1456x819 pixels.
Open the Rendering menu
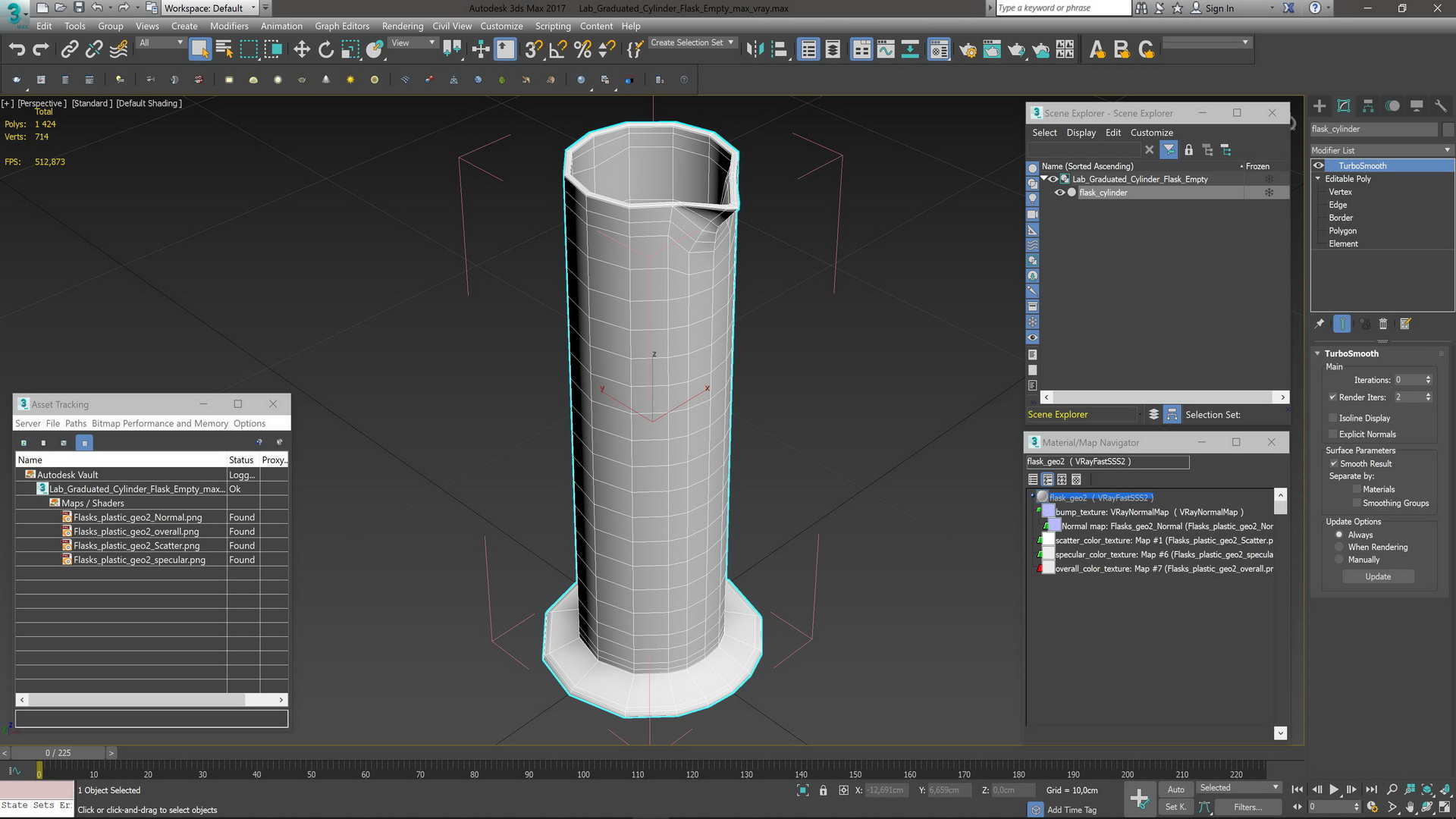click(x=402, y=26)
